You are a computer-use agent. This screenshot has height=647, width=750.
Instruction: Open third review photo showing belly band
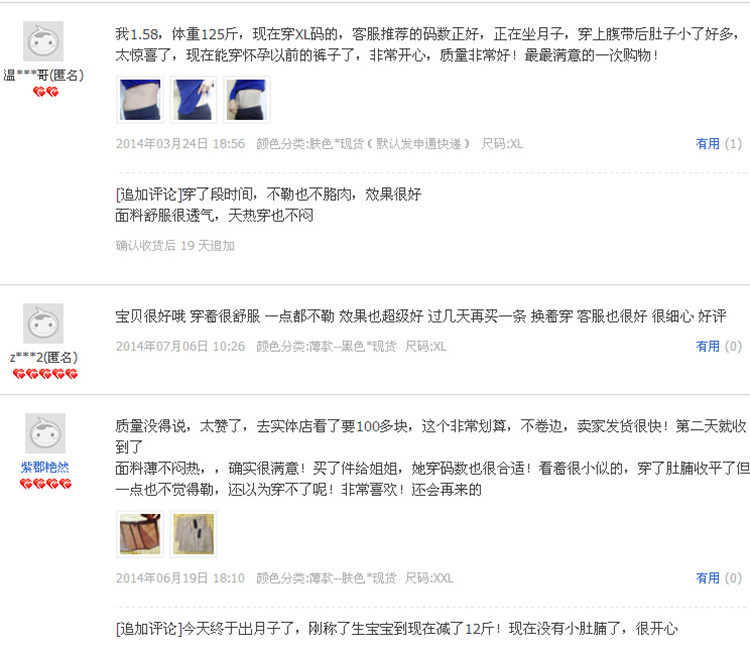tap(247, 99)
